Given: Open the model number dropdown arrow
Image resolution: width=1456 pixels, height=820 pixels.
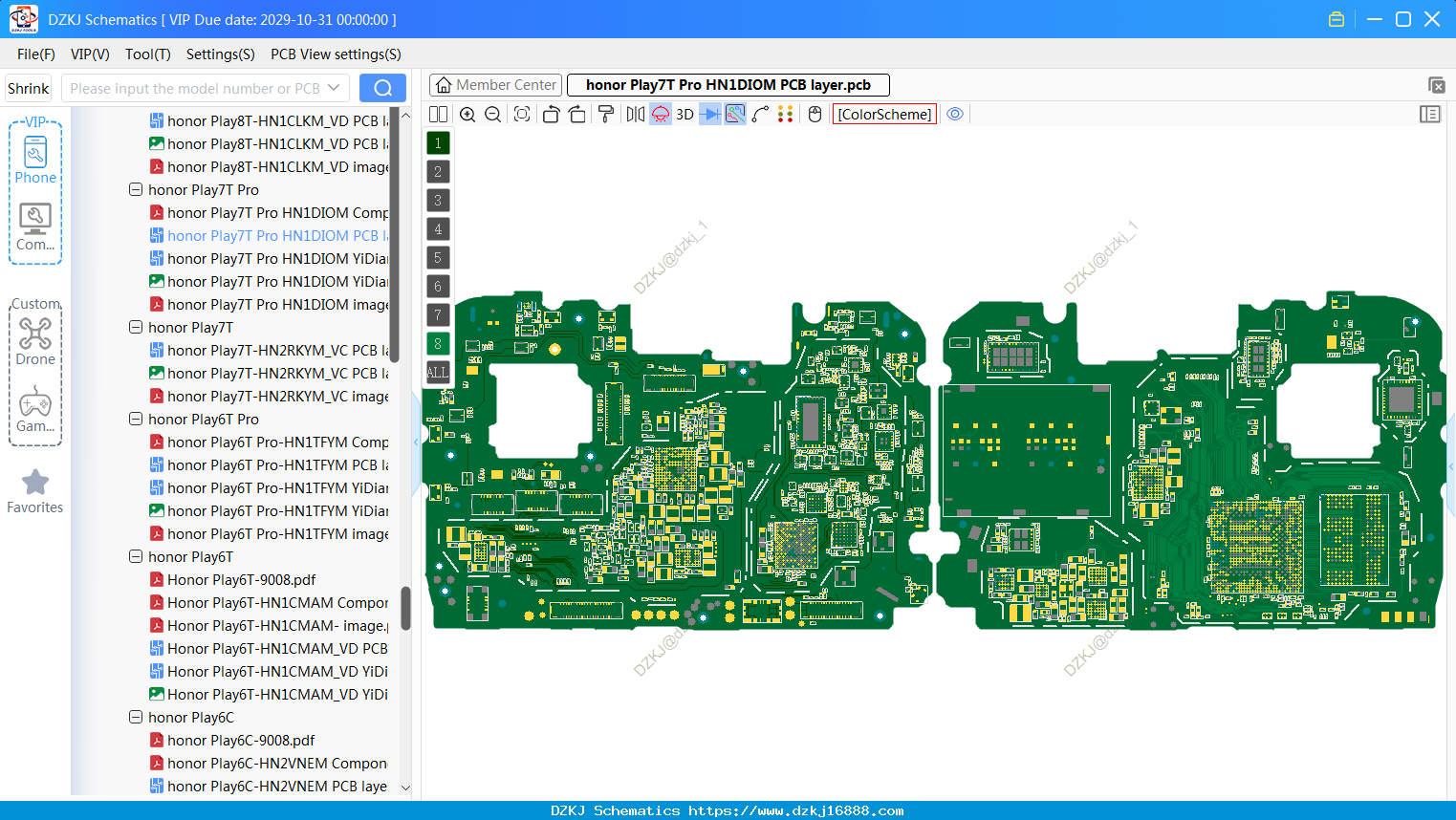Looking at the screenshot, I should tap(334, 88).
